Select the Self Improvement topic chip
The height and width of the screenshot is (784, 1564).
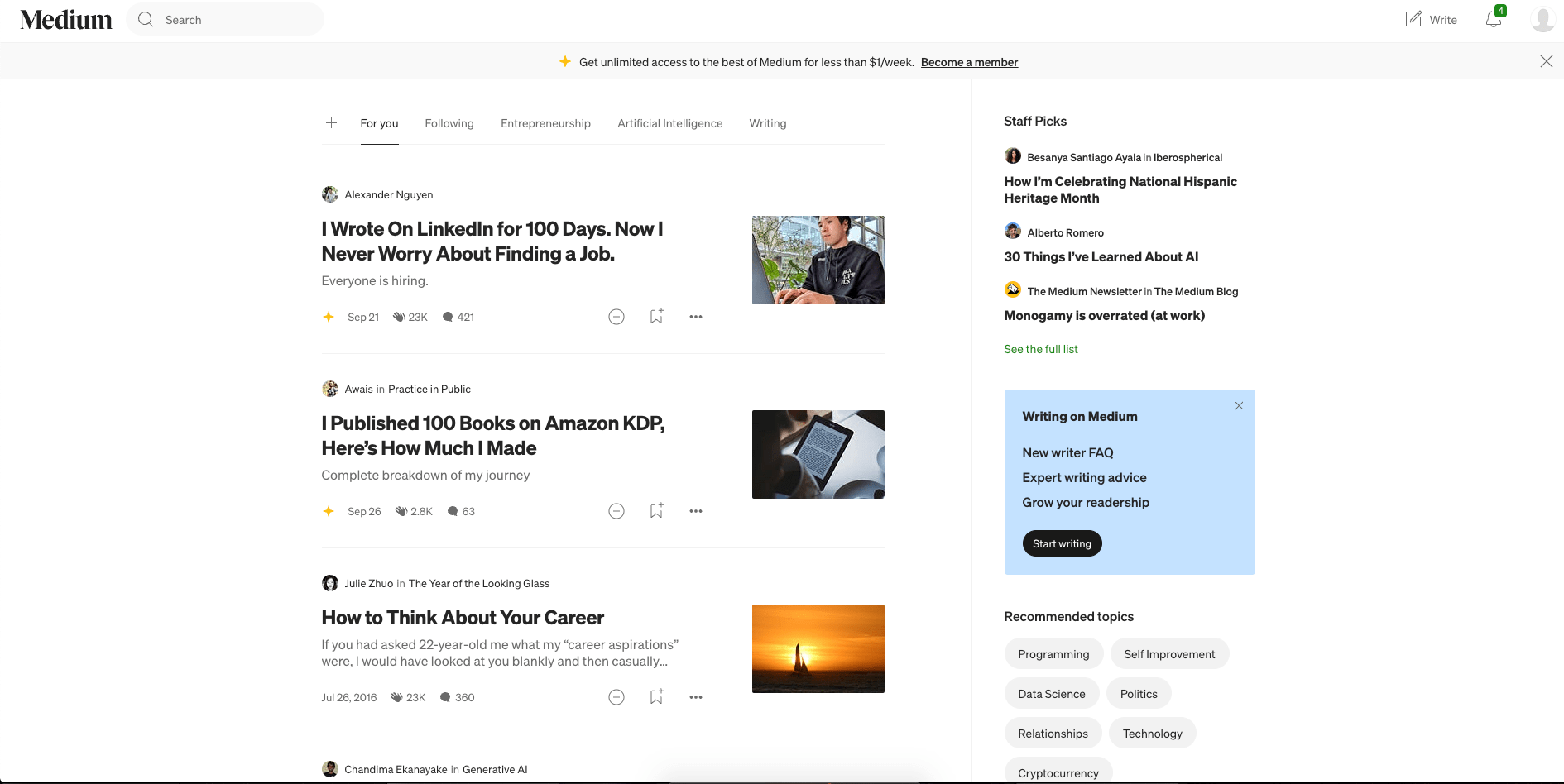(1169, 654)
